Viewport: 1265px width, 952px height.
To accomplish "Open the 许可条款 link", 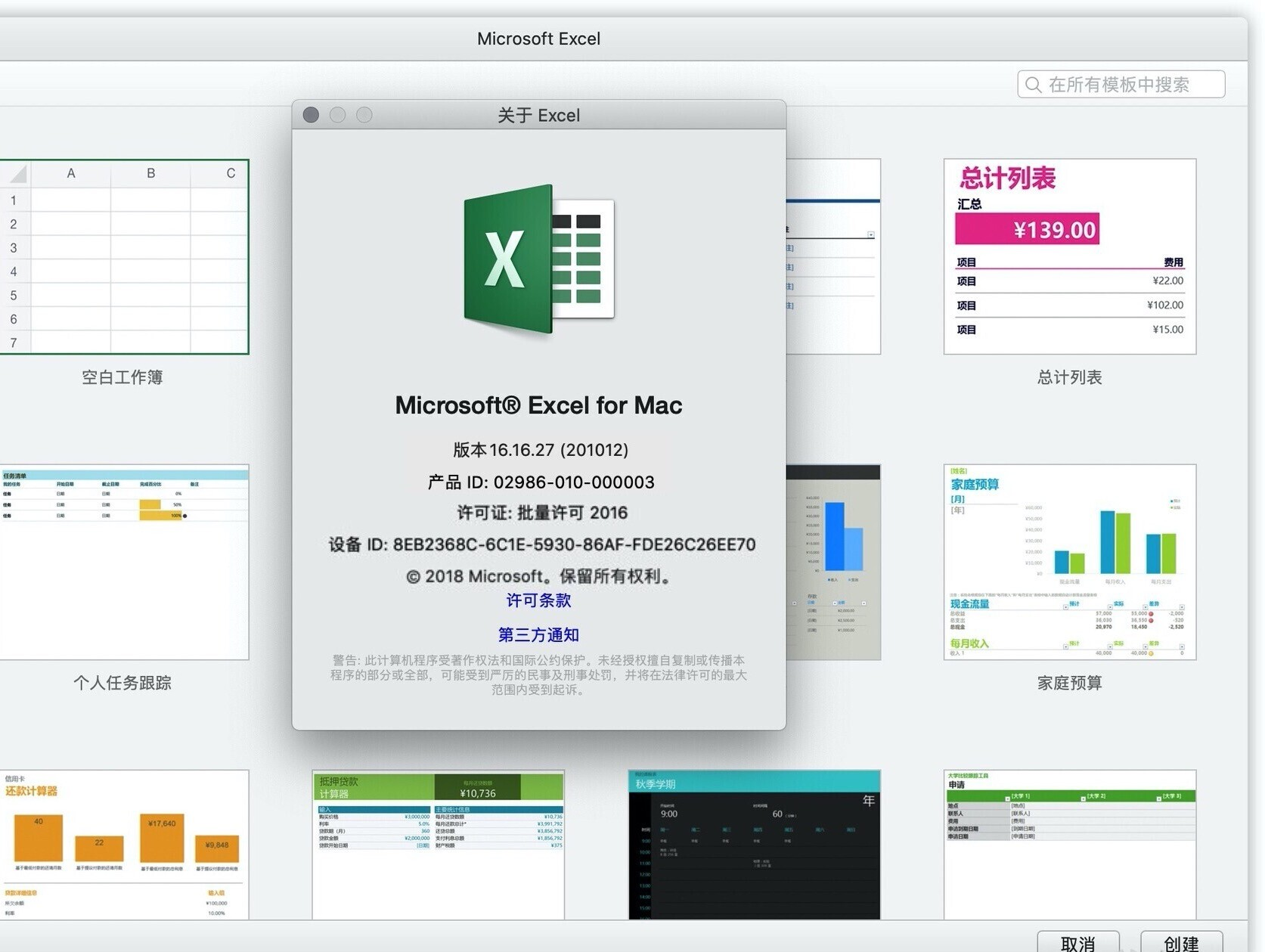I will tap(539, 600).
